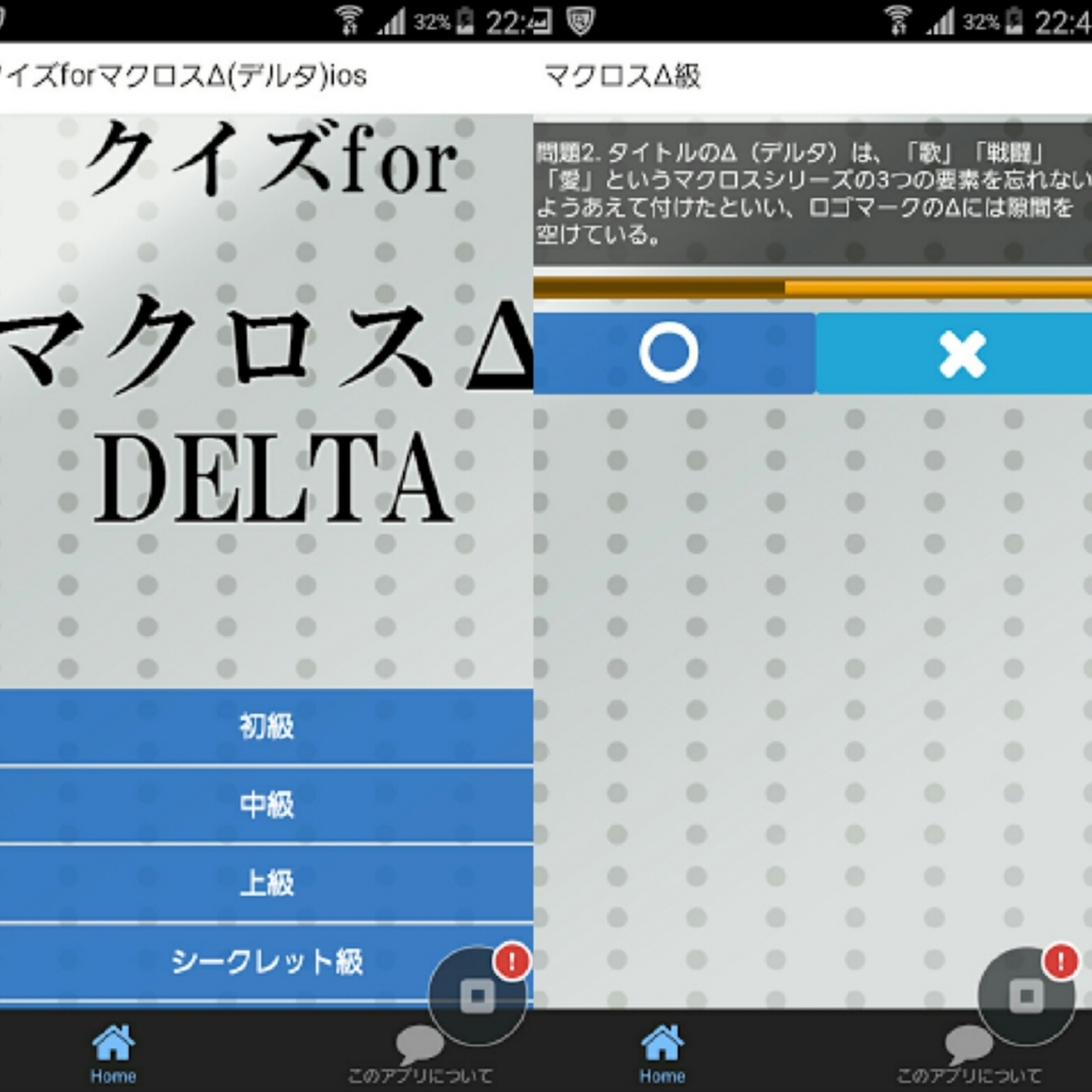Answer with the circle (true) button

tap(674, 353)
